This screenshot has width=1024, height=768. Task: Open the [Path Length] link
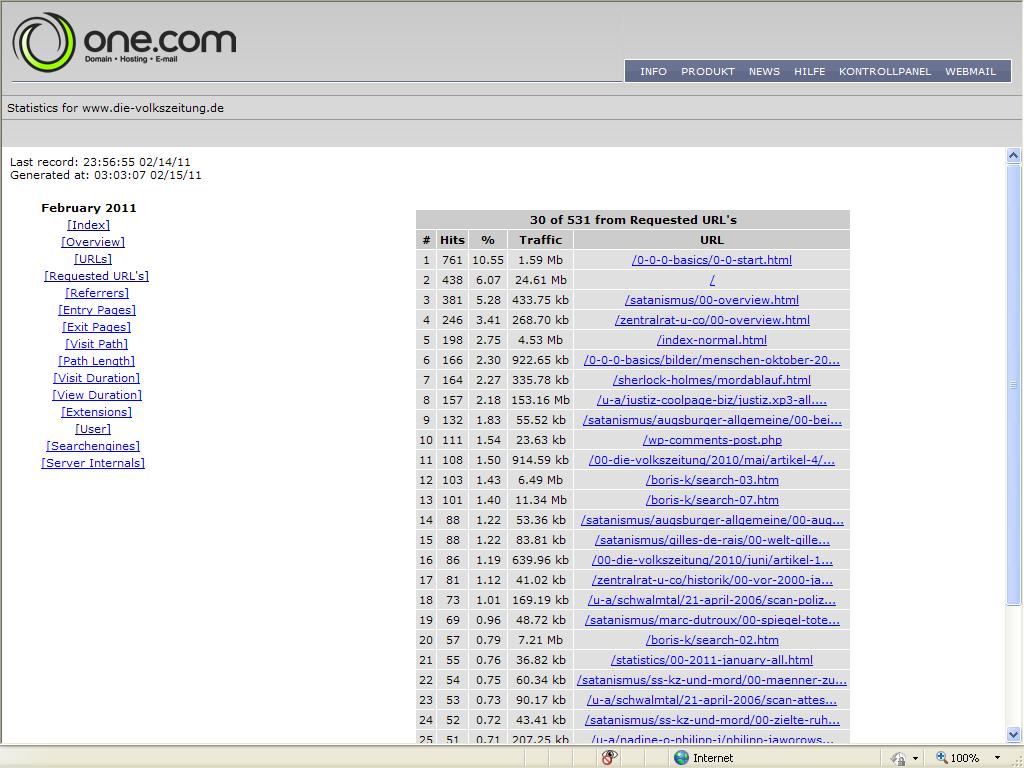(96, 360)
